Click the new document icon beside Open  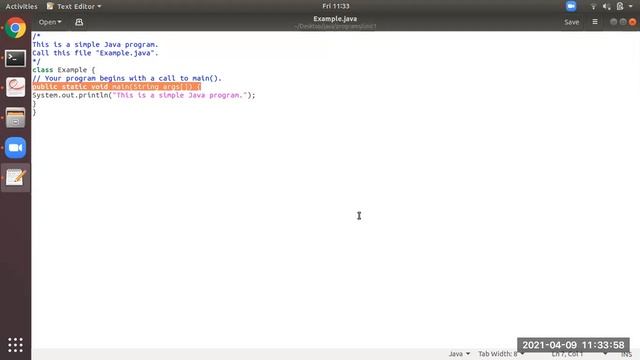pyautogui.click(x=79, y=22)
